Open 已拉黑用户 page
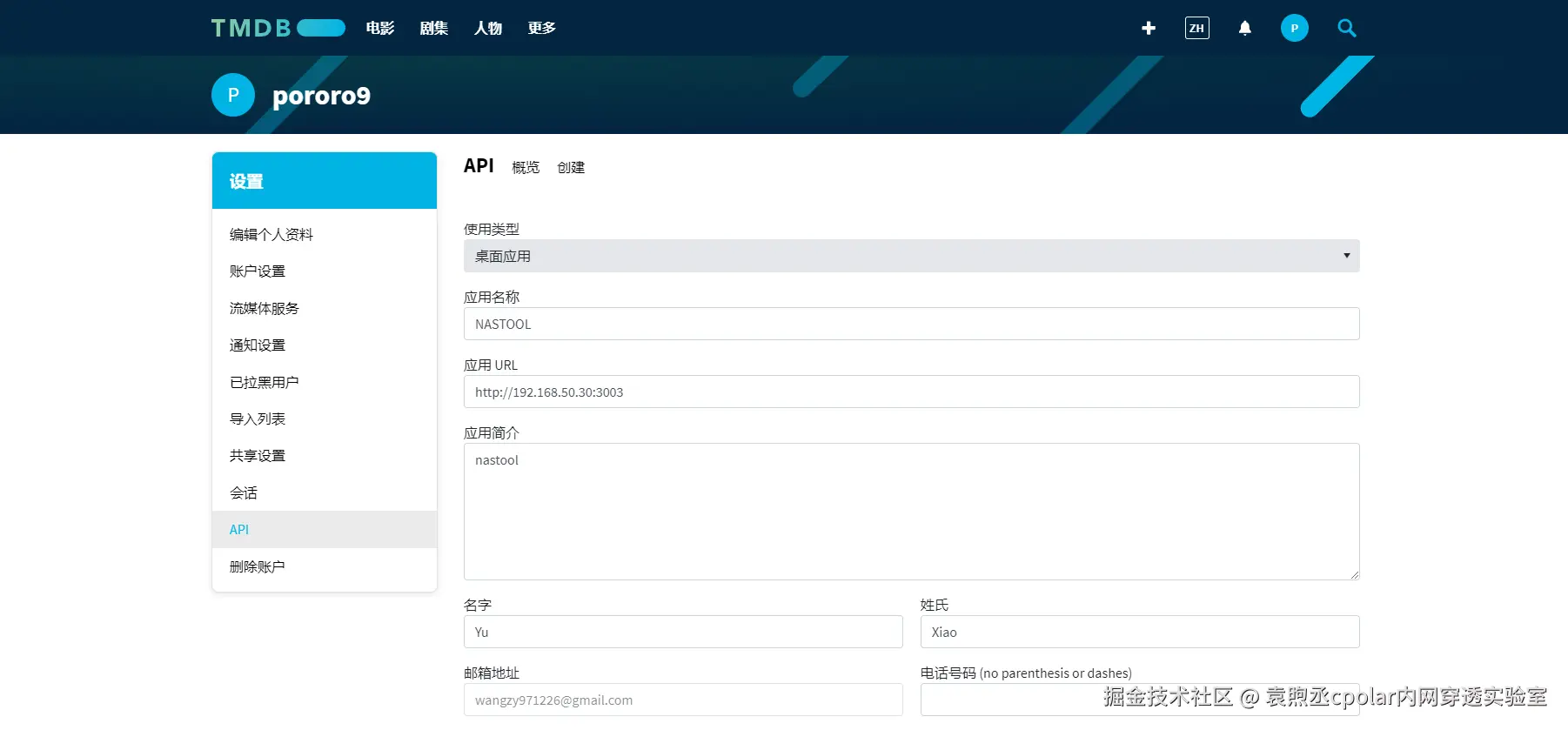Image resolution: width=1568 pixels, height=730 pixels. click(x=325, y=382)
